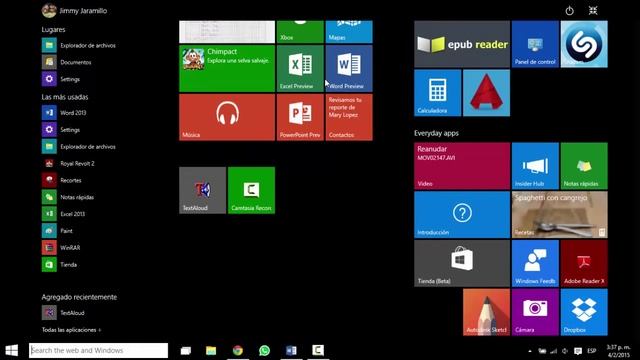The width and height of the screenshot is (640, 360).
Task: Open Tienda from the left list
Action: click(x=60, y=264)
